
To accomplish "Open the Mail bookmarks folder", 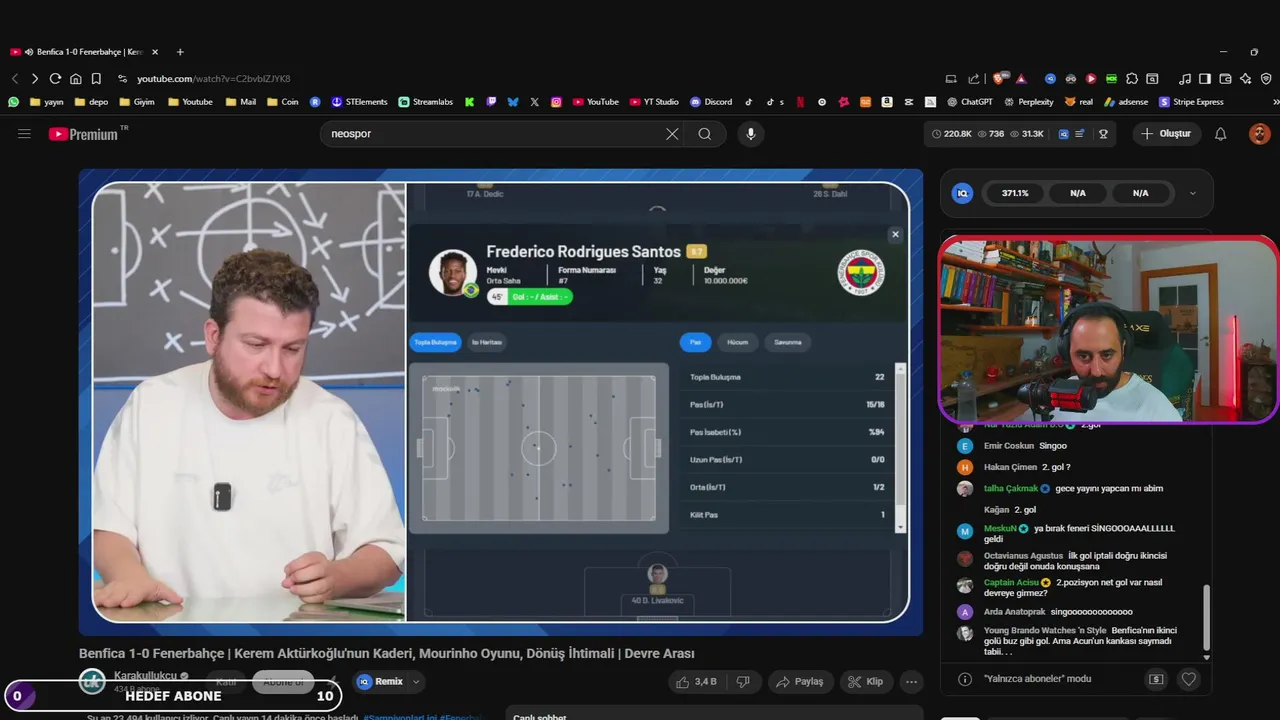I will pos(240,102).
